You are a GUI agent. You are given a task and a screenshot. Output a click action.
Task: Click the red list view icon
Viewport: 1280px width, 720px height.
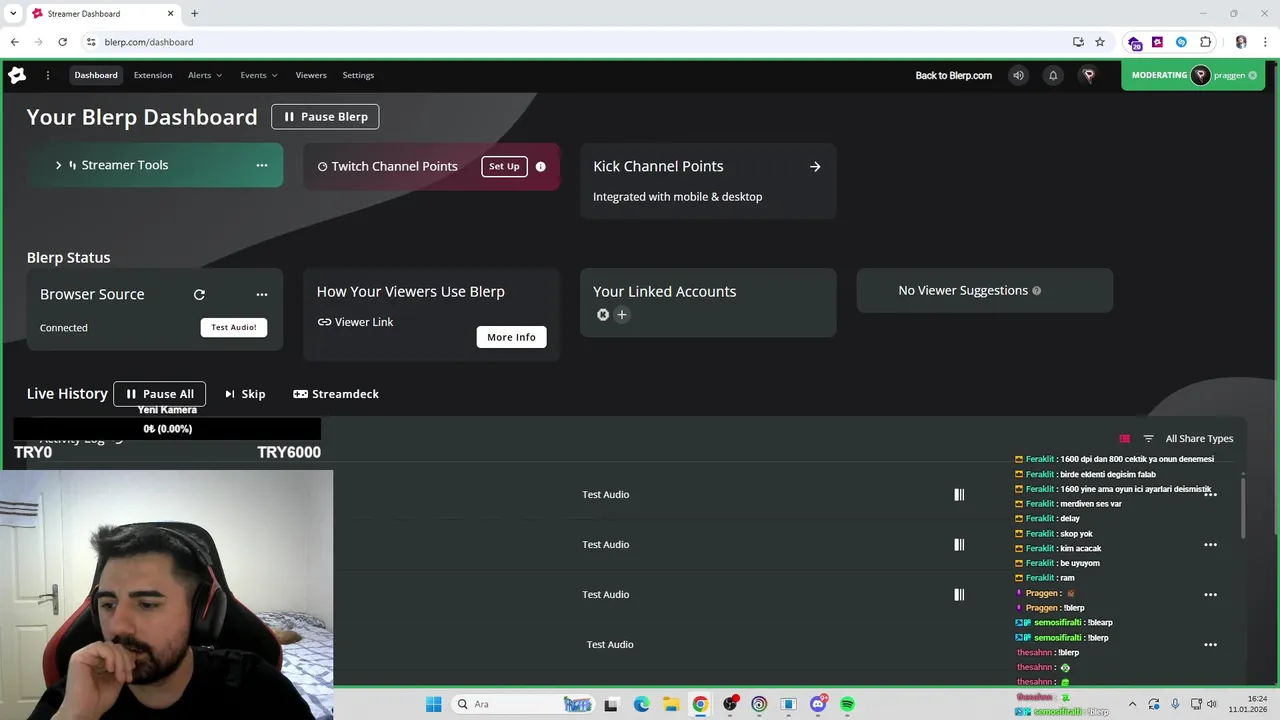[x=1125, y=438]
